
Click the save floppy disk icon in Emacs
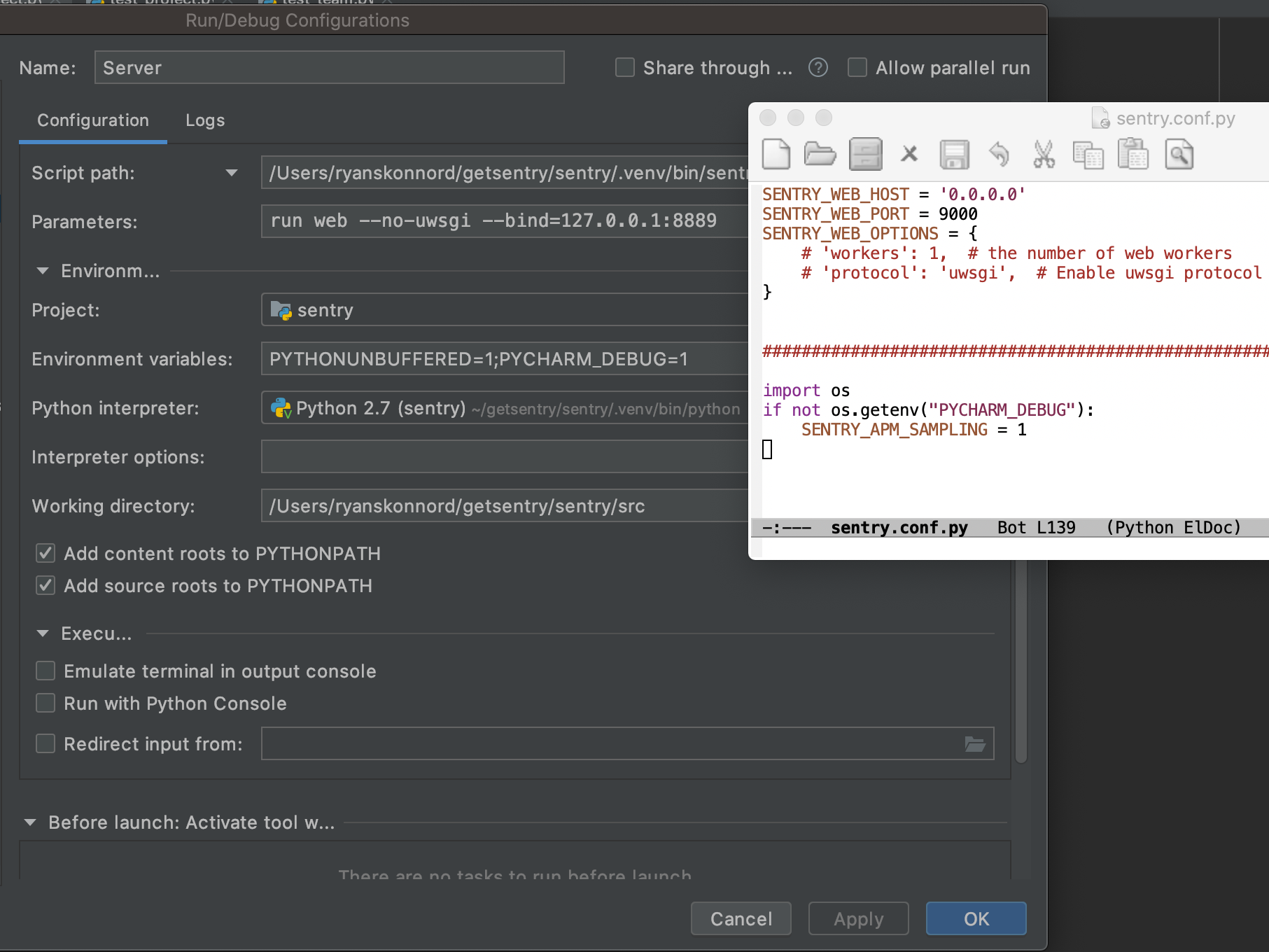[954, 154]
